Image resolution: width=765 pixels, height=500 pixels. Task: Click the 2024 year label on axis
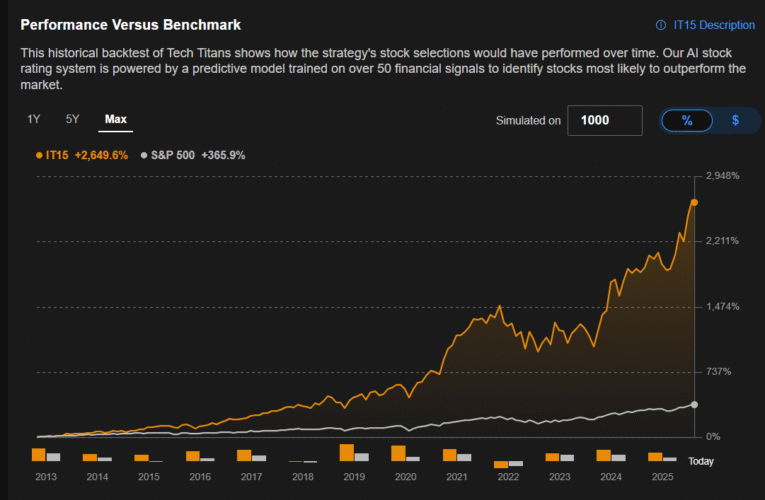point(611,477)
